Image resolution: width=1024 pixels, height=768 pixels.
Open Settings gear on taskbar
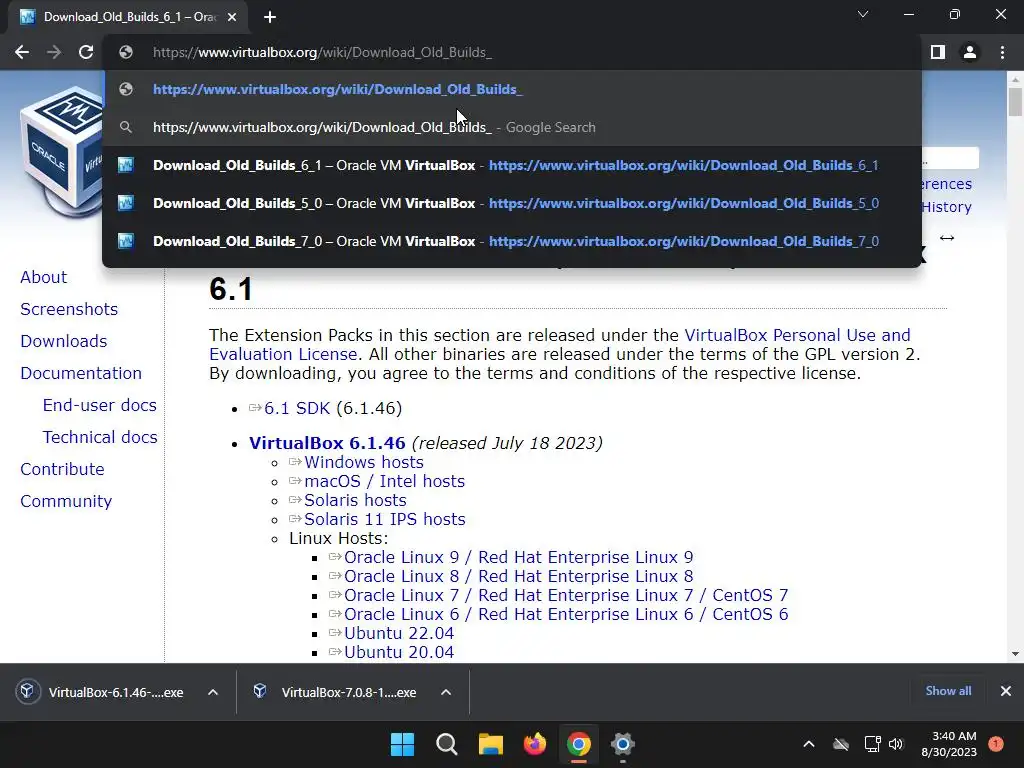coord(623,744)
